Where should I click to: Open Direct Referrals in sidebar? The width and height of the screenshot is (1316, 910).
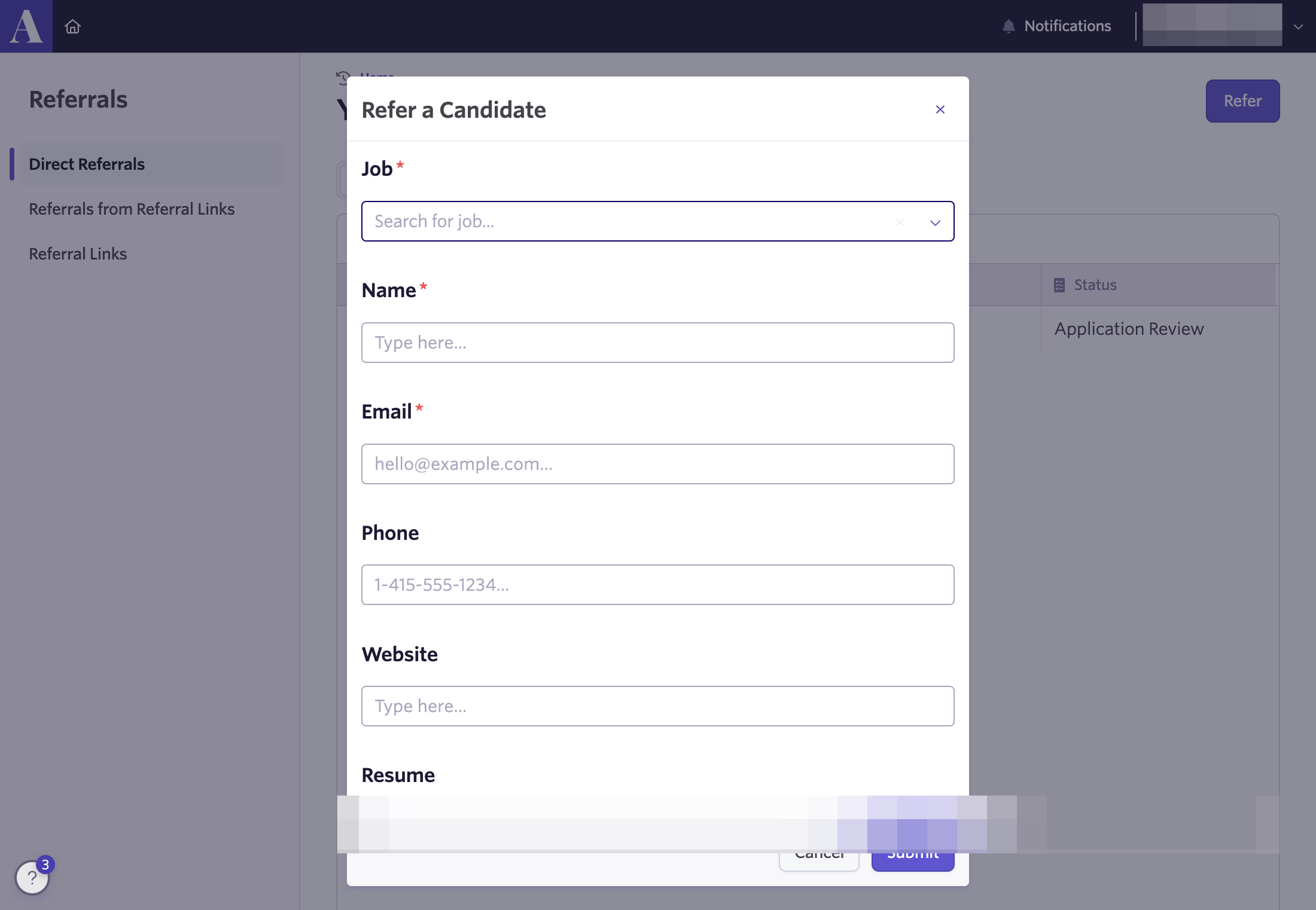click(x=151, y=164)
